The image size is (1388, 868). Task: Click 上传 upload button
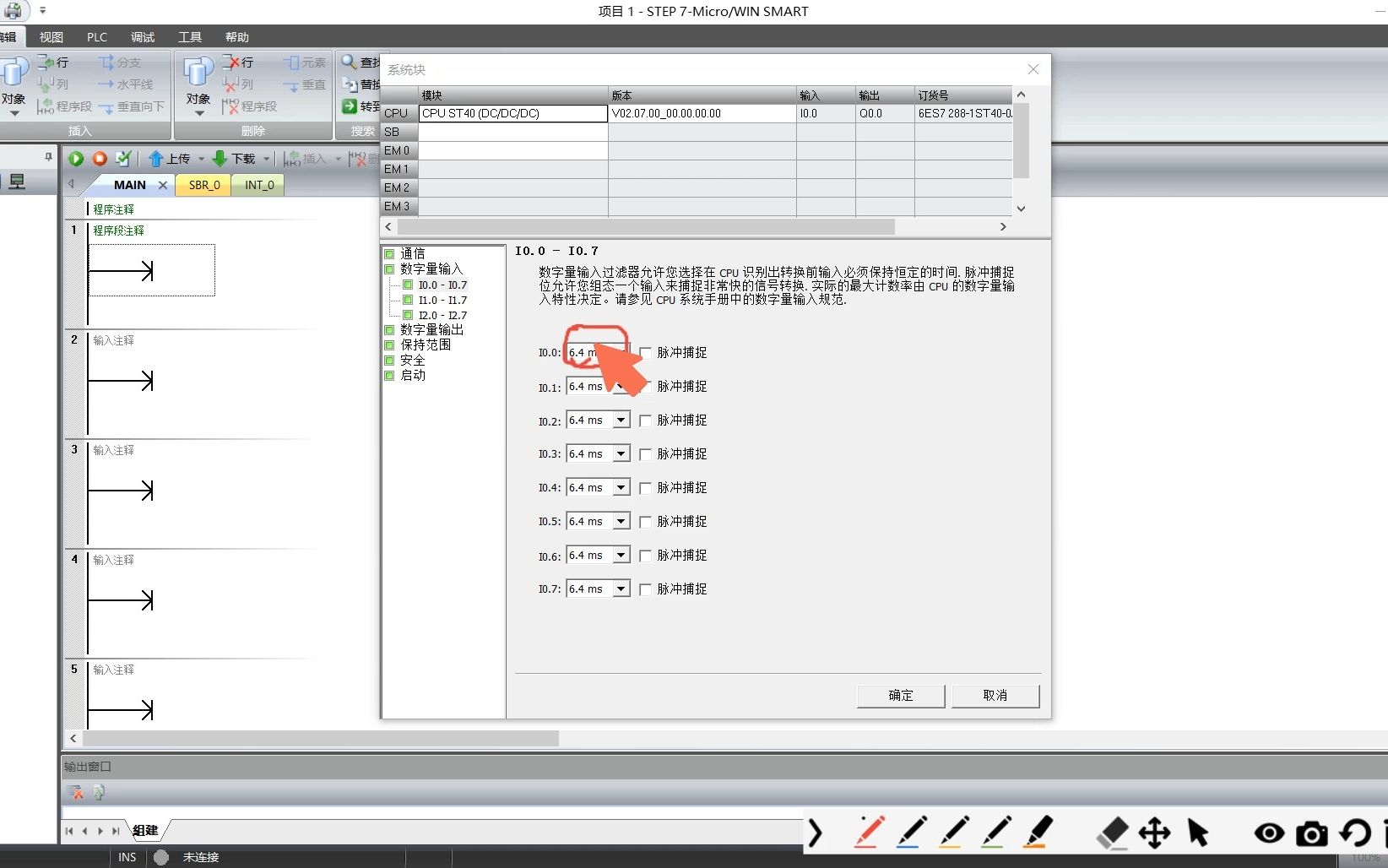pyautogui.click(x=170, y=159)
